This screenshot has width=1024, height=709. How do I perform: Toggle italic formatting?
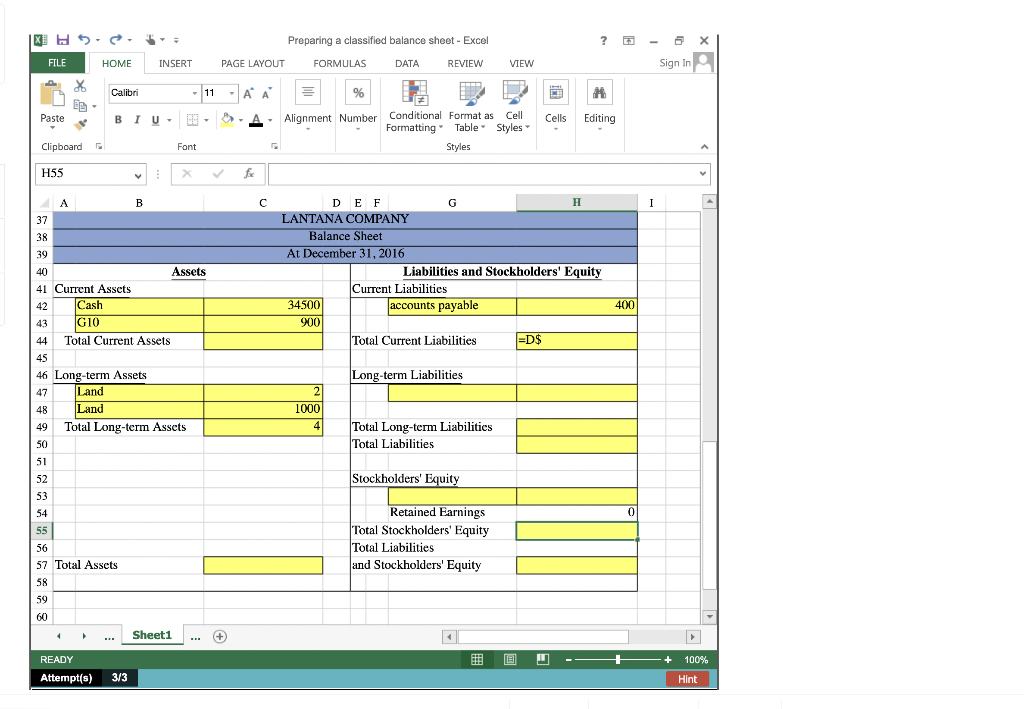(136, 119)
